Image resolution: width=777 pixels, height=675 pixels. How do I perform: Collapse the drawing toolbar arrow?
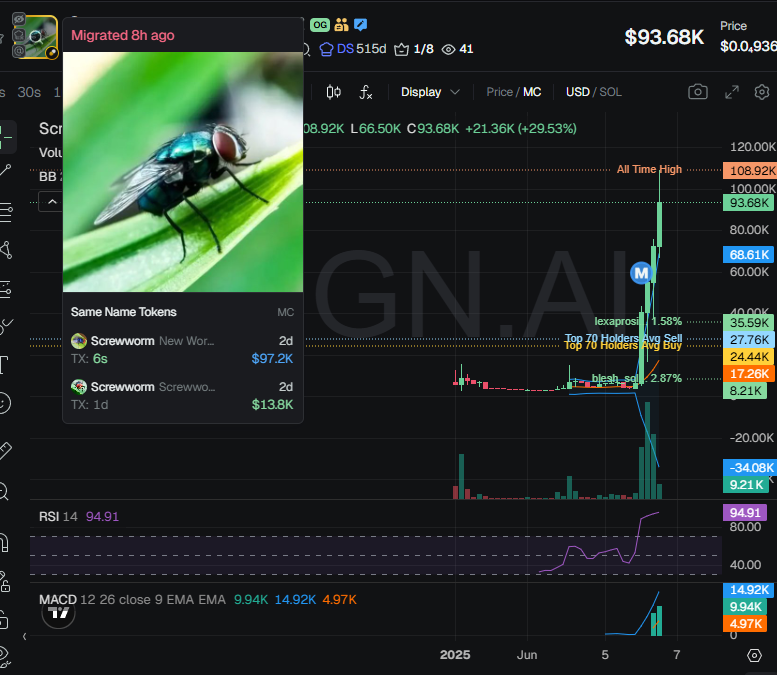click(24, 636)
